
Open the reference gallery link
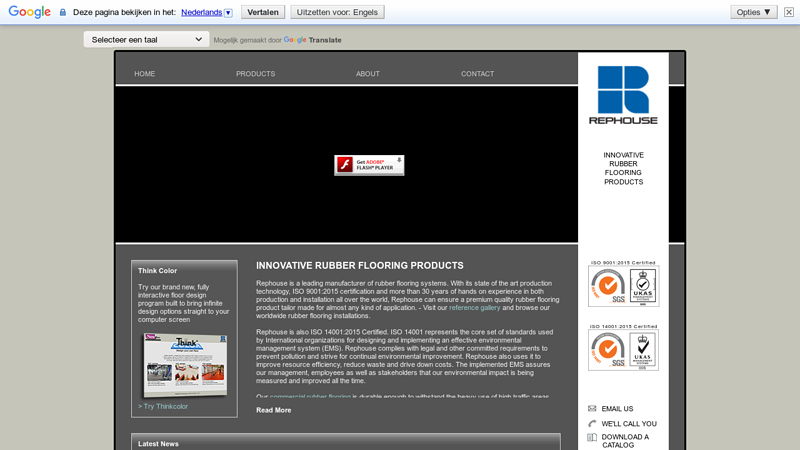(474, 308)
